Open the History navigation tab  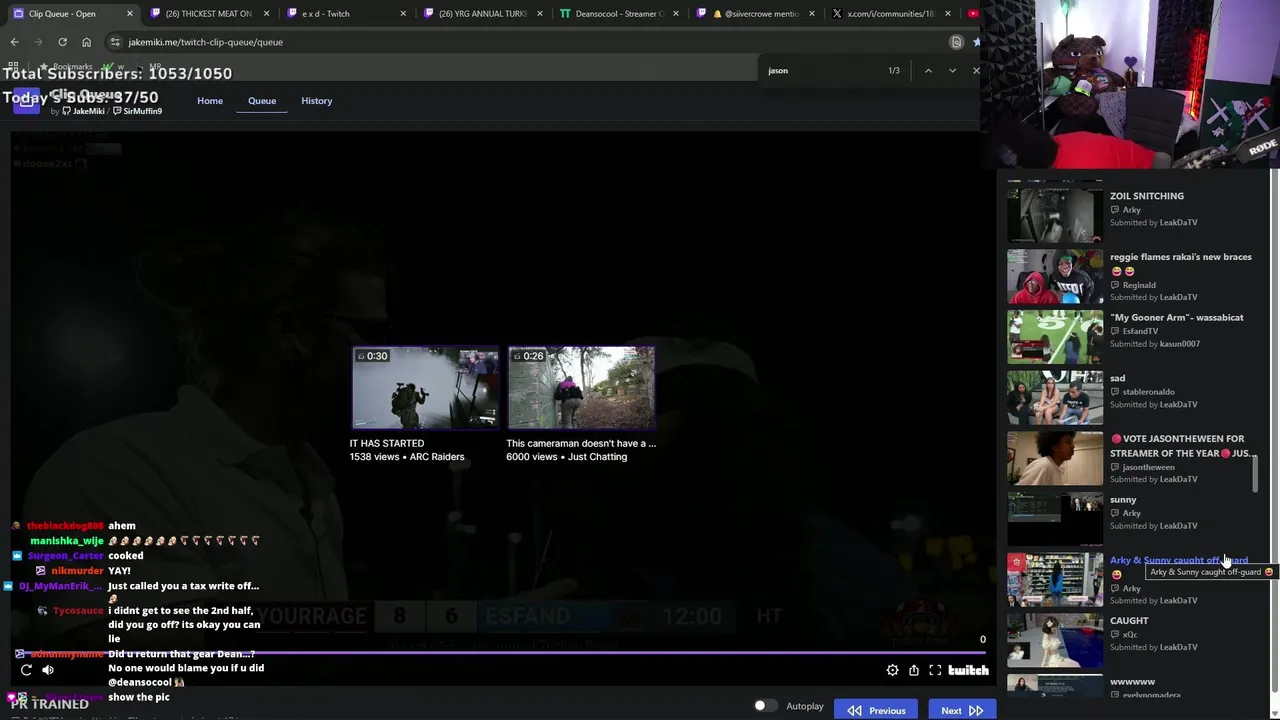(x=316, y=100)
